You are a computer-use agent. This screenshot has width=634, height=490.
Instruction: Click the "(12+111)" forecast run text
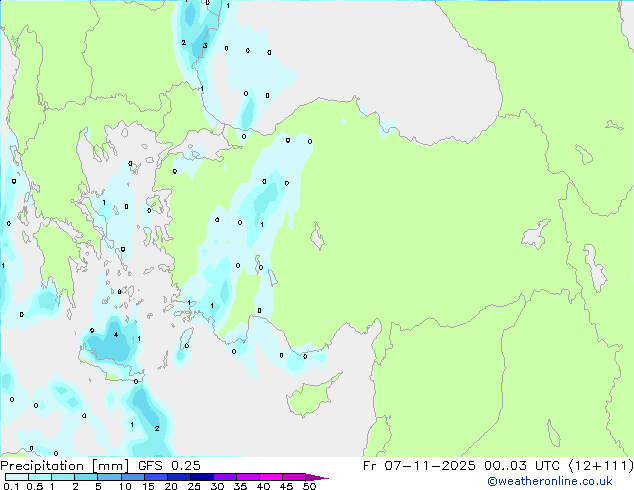click(x=601, y=466)
